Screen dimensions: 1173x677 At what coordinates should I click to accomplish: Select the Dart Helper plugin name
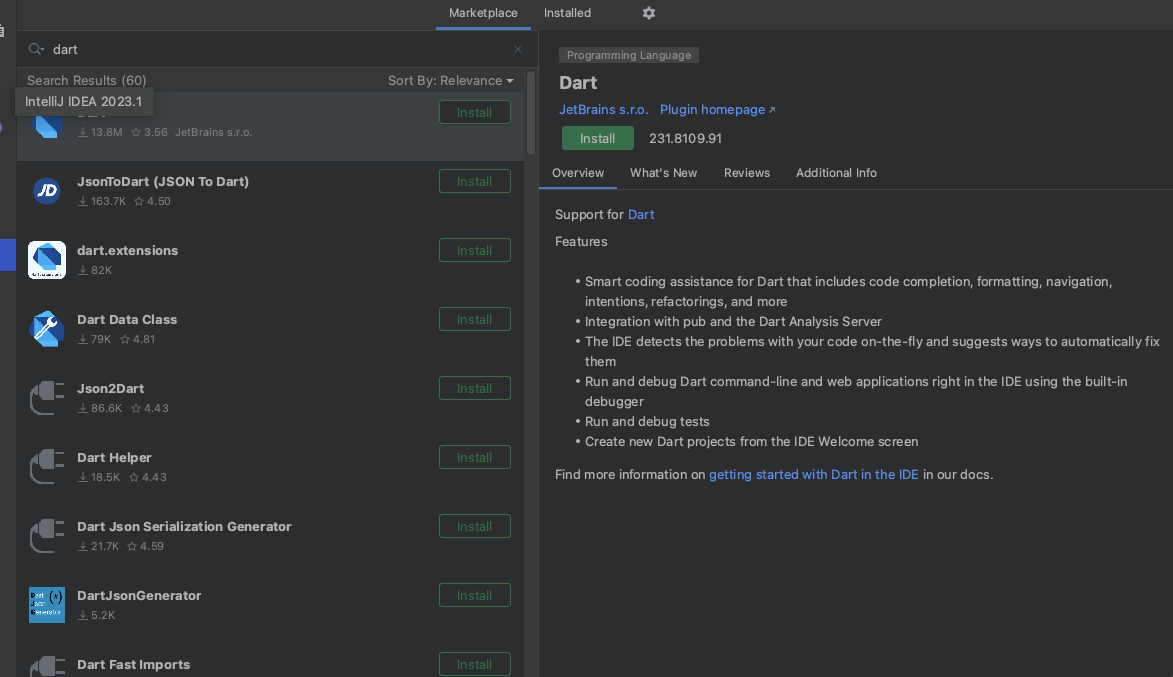tap(114, 457)
